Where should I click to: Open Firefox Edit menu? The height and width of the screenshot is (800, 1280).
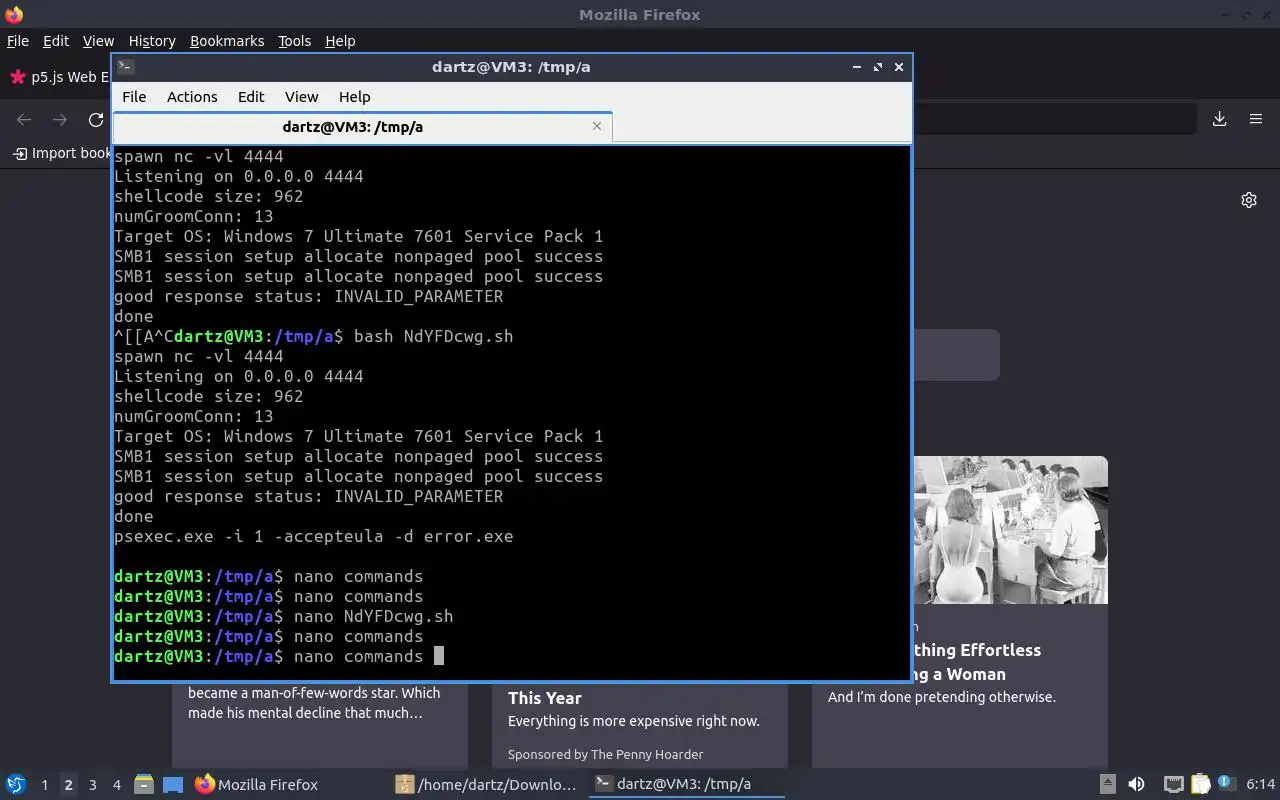pyautogui.click(x=56, y=41)
